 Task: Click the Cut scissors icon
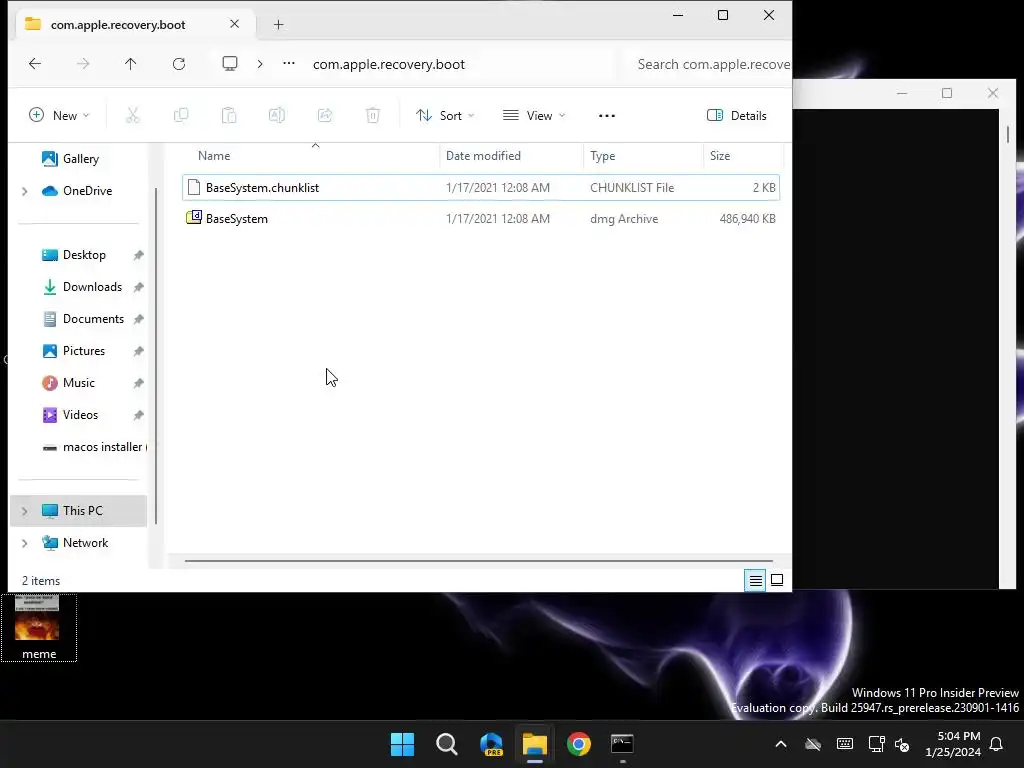[x=133, y=116]
